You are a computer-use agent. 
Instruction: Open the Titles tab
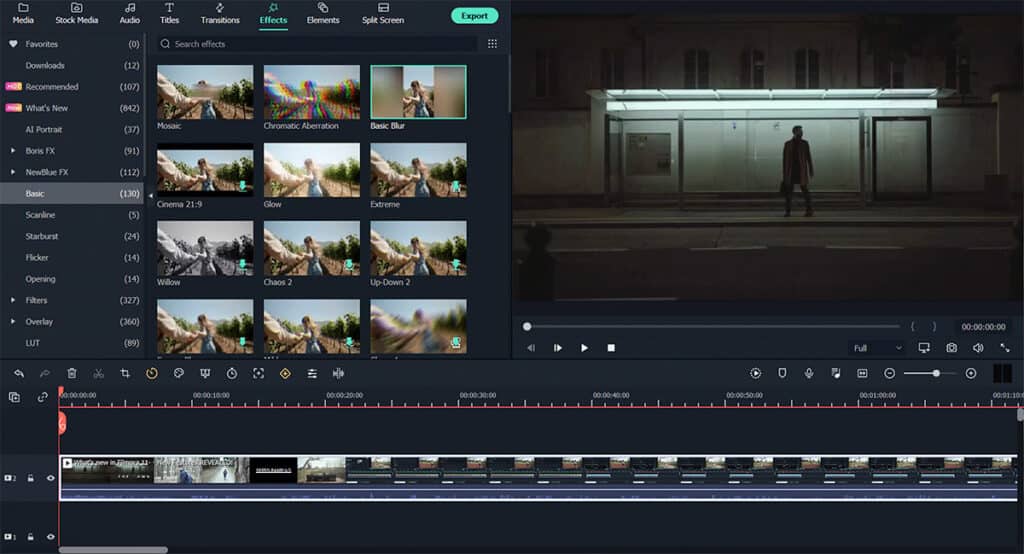point(169,14)
